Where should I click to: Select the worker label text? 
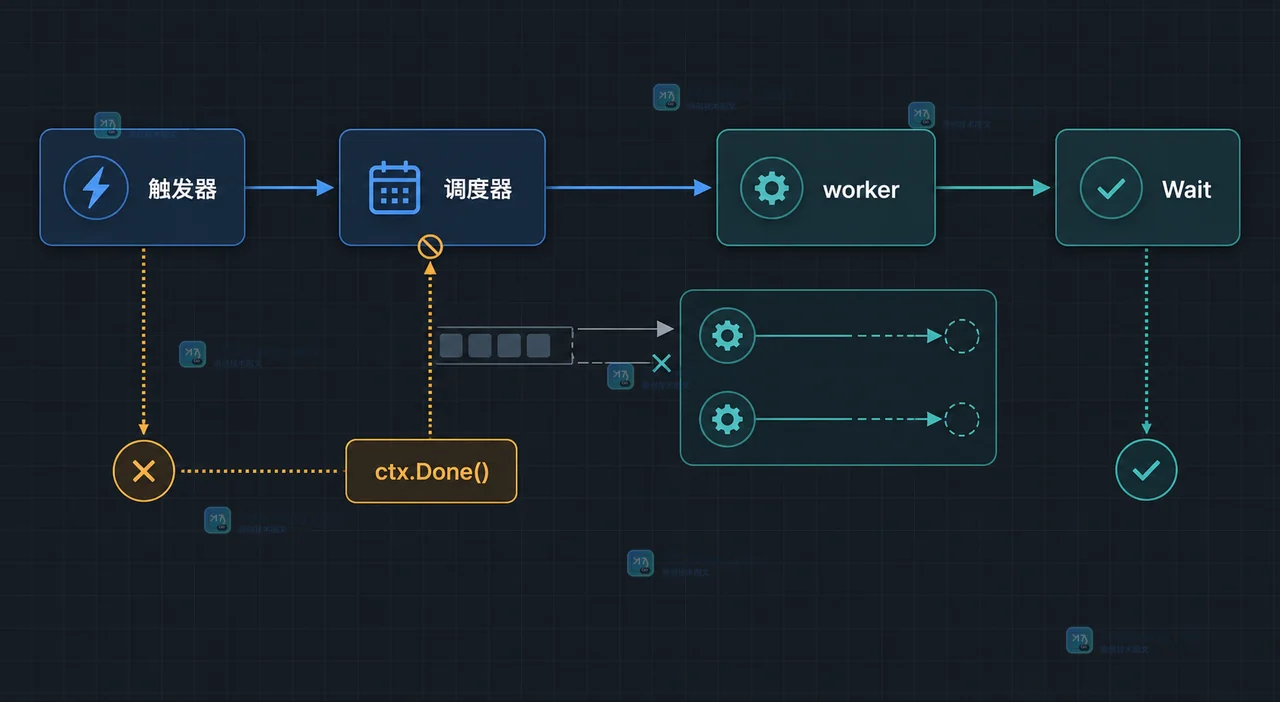pos(861,190)
